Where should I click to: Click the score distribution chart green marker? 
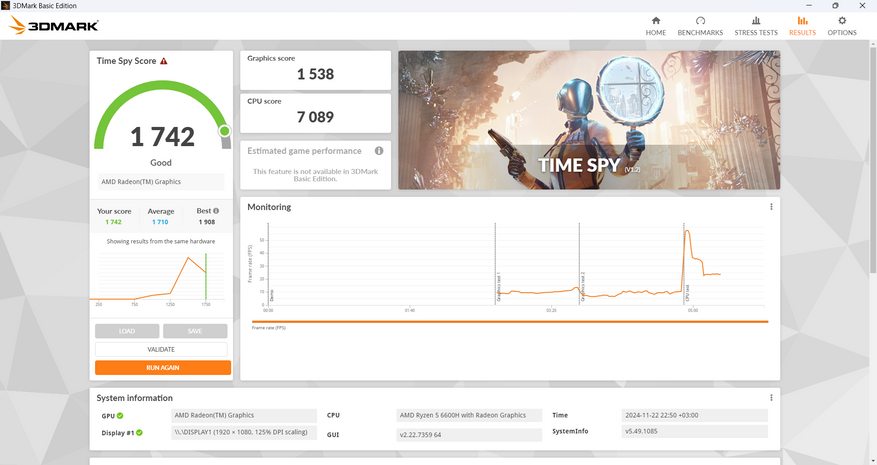(x=206, y=276)
